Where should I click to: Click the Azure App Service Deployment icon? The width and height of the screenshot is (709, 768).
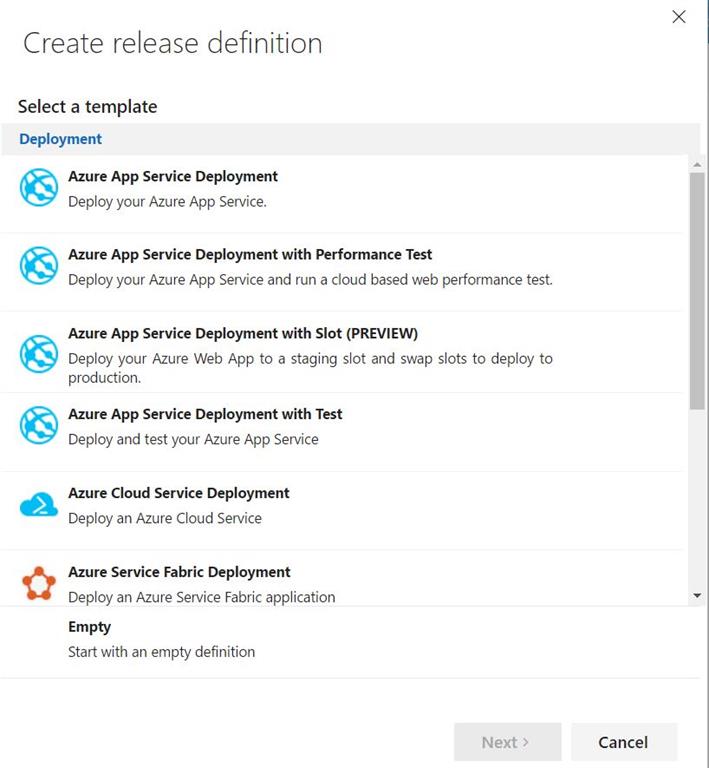pos(39,188)
